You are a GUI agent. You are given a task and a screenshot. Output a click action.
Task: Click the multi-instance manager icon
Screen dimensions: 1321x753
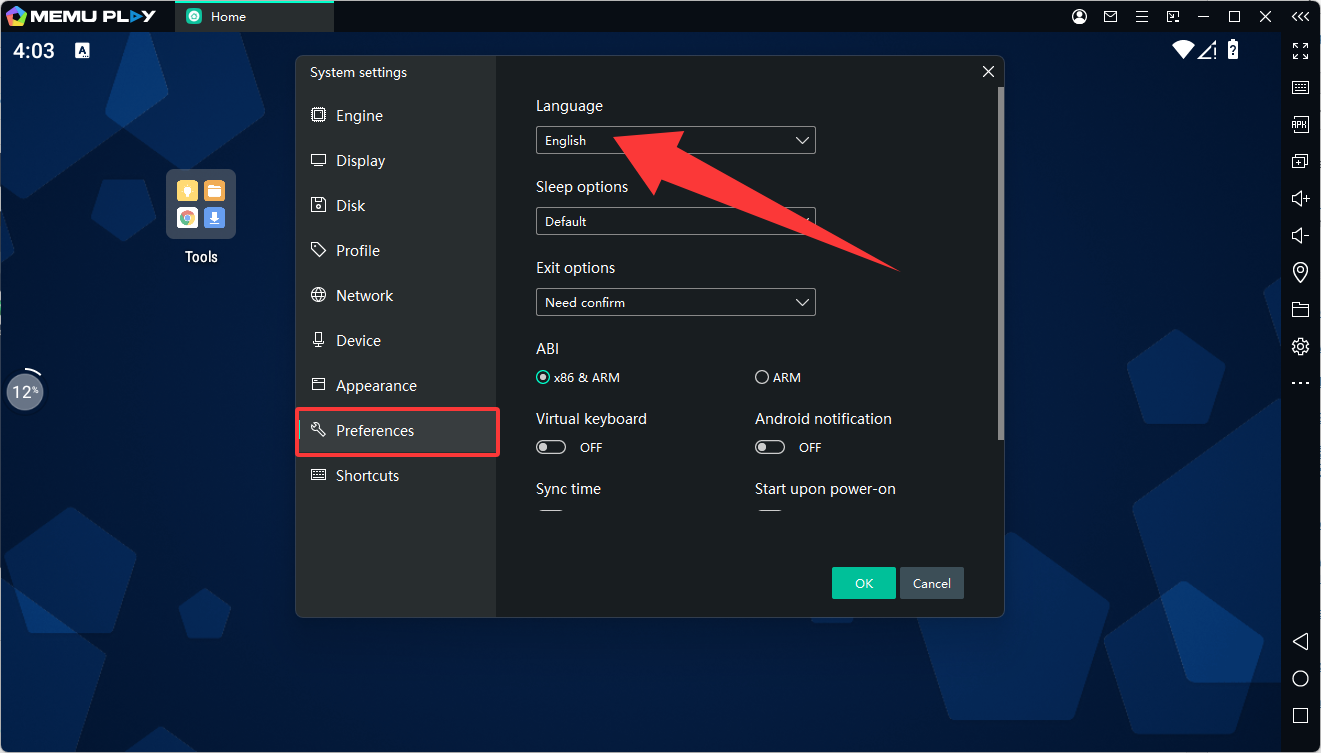[1300, 162]
